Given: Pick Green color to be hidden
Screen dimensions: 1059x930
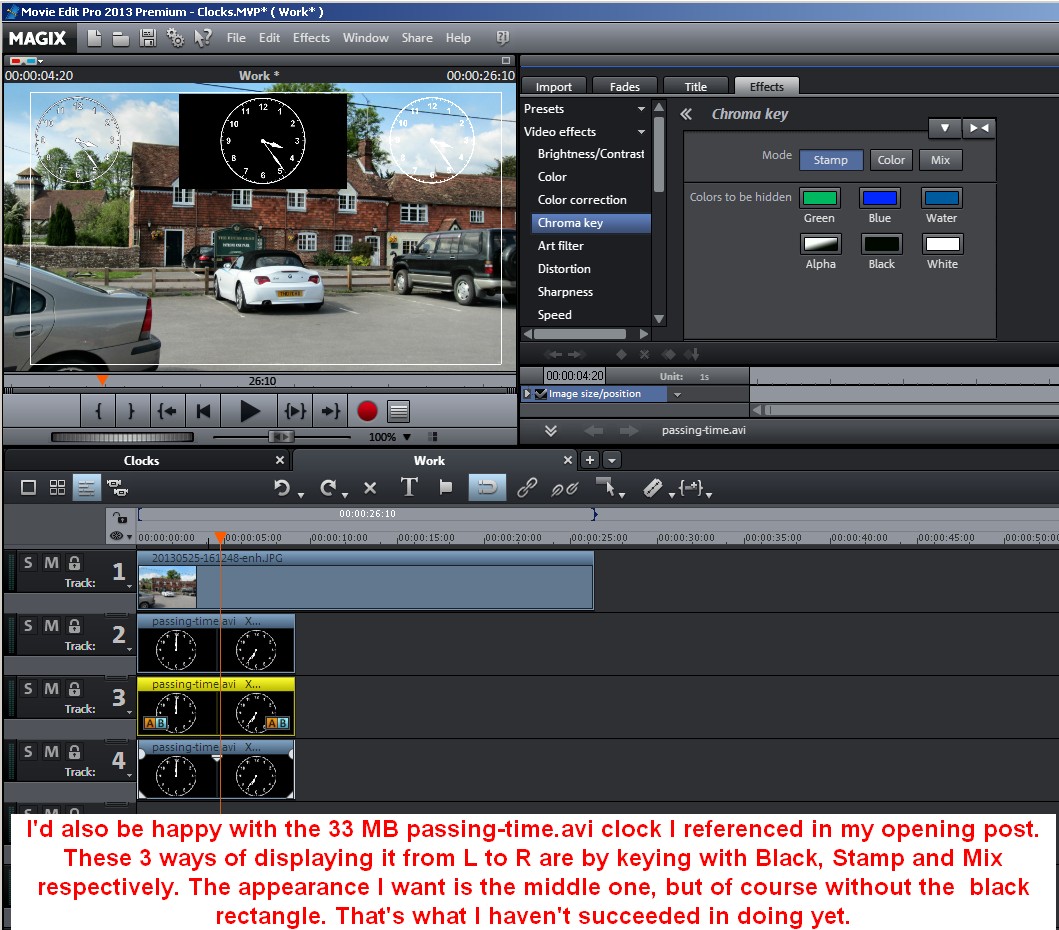Looking at the screenshot, I should 820,198.
